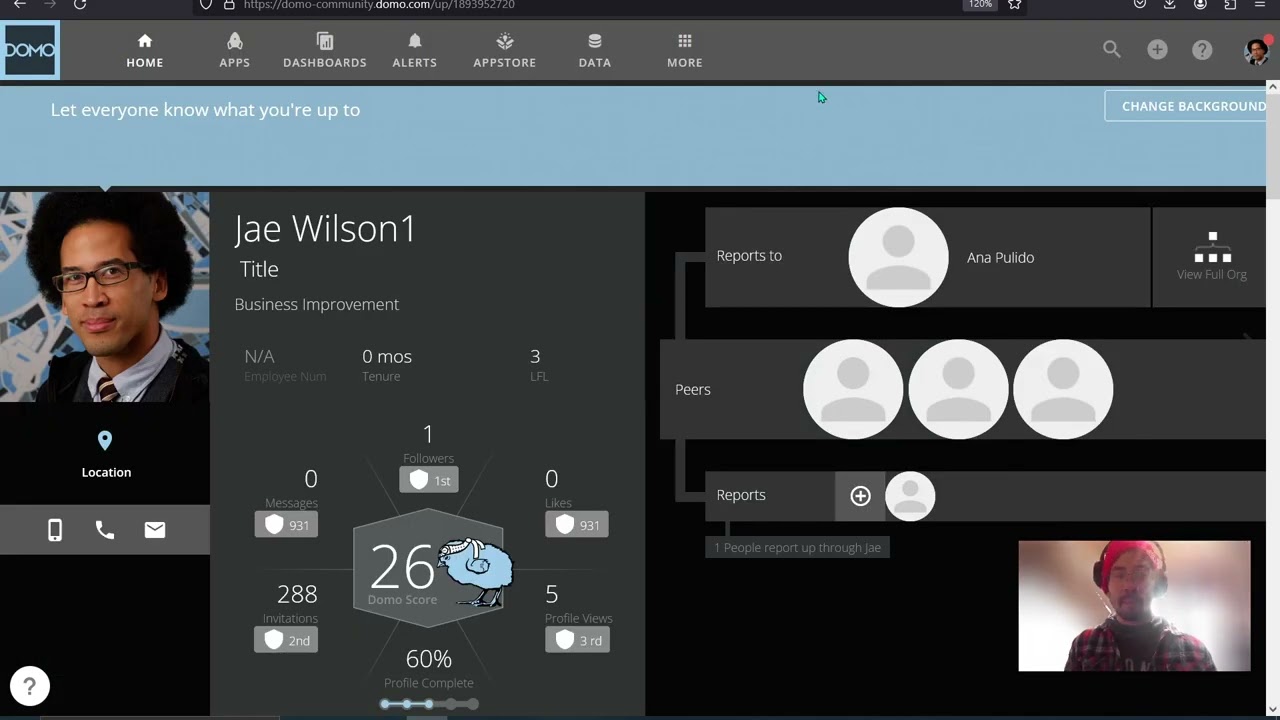Click the LFL value '3'
This screenshot has width=1280, height=720.
(x=535, y=356)
